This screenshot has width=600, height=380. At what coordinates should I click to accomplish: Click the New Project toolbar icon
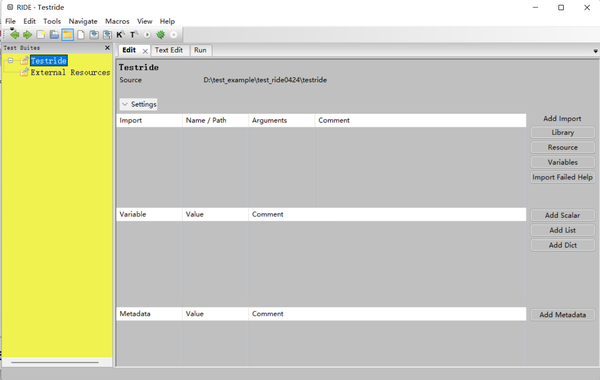point(41,35)
